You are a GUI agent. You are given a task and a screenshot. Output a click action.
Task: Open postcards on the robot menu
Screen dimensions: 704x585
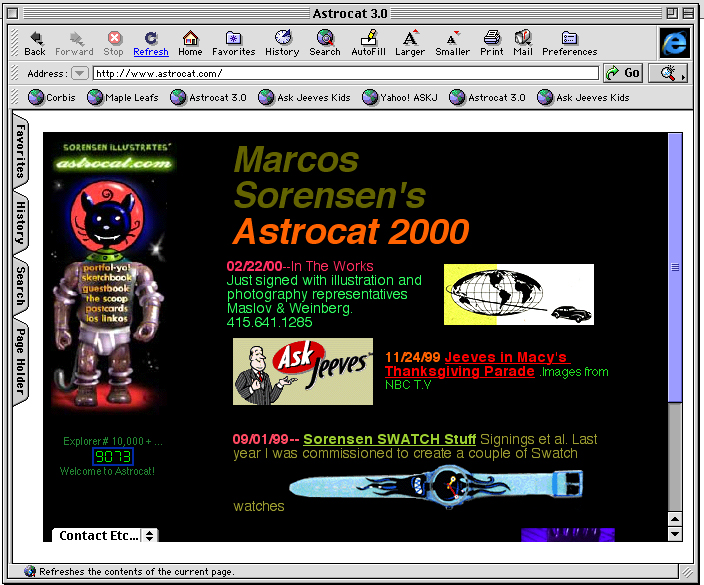click(106, 309)
